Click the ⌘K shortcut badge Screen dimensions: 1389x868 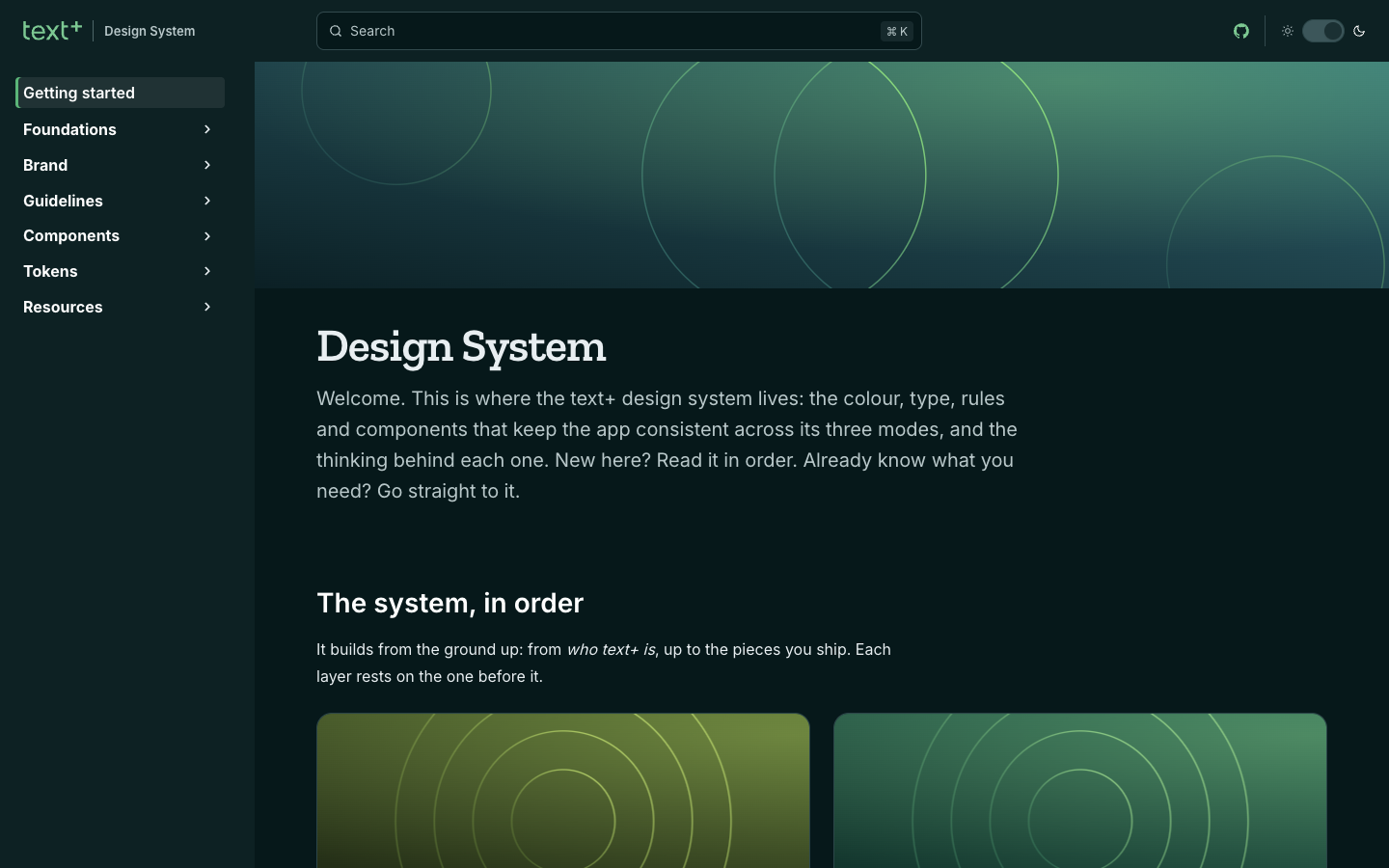897,31
